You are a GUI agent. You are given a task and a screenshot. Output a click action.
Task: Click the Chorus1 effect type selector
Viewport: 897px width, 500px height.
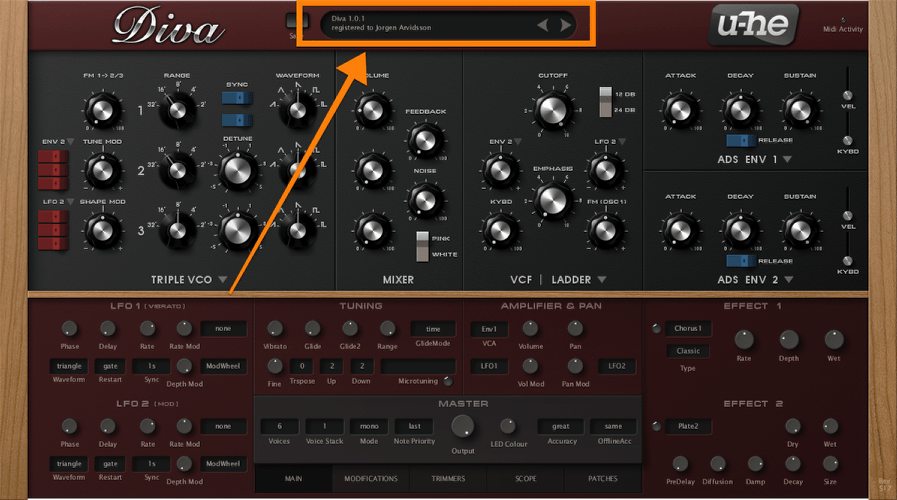pyautogui.click(x=686, y=328)
